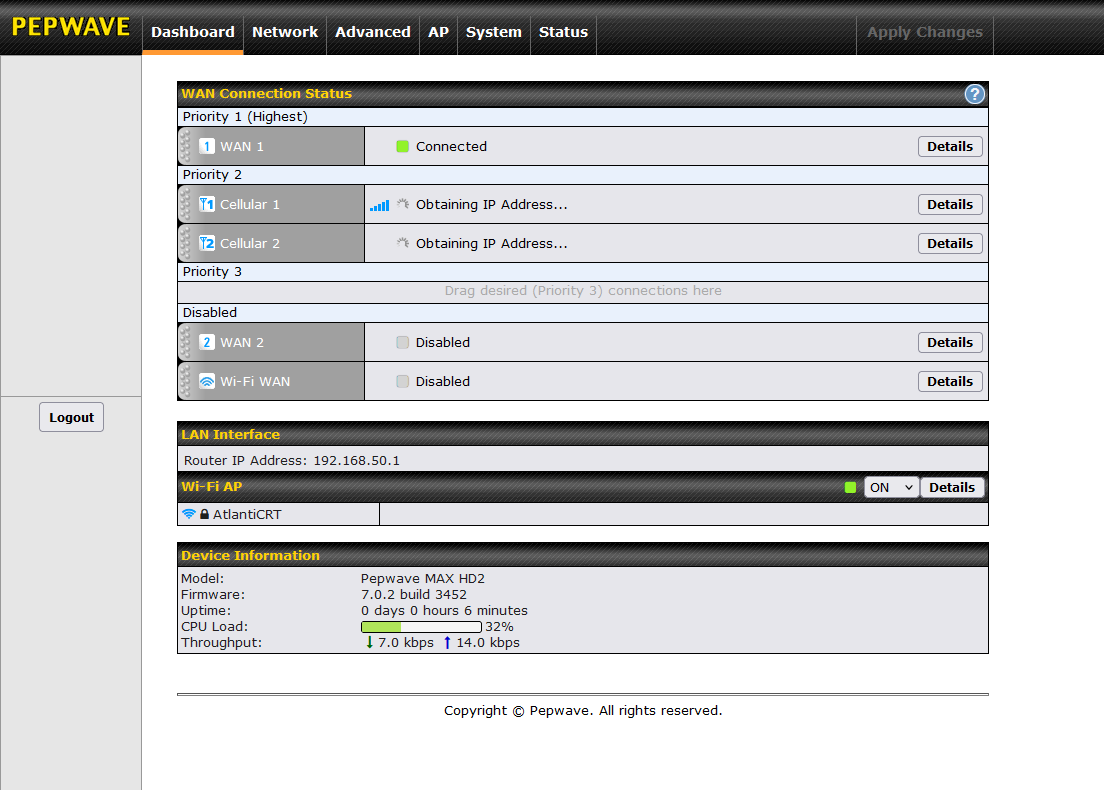The height and width of the screenshot is (790, 1104).
Task: Click the green download throughput arrow
Action: (369, 642)
